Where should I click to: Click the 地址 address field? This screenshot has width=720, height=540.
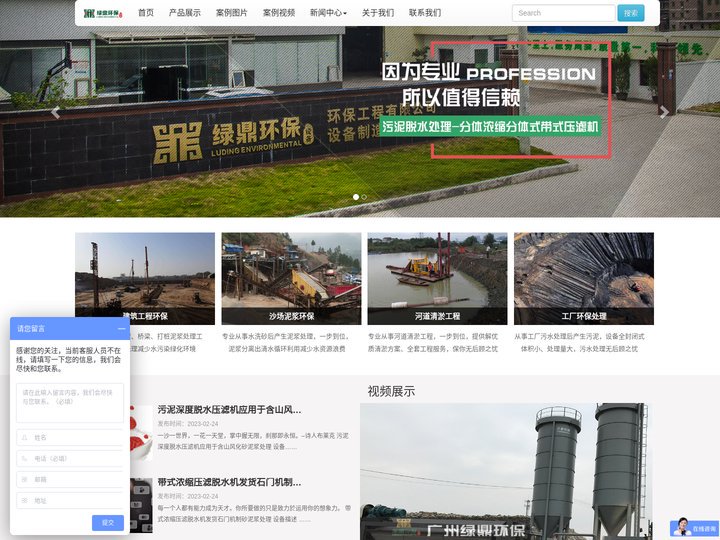click(x=70, y=501)
